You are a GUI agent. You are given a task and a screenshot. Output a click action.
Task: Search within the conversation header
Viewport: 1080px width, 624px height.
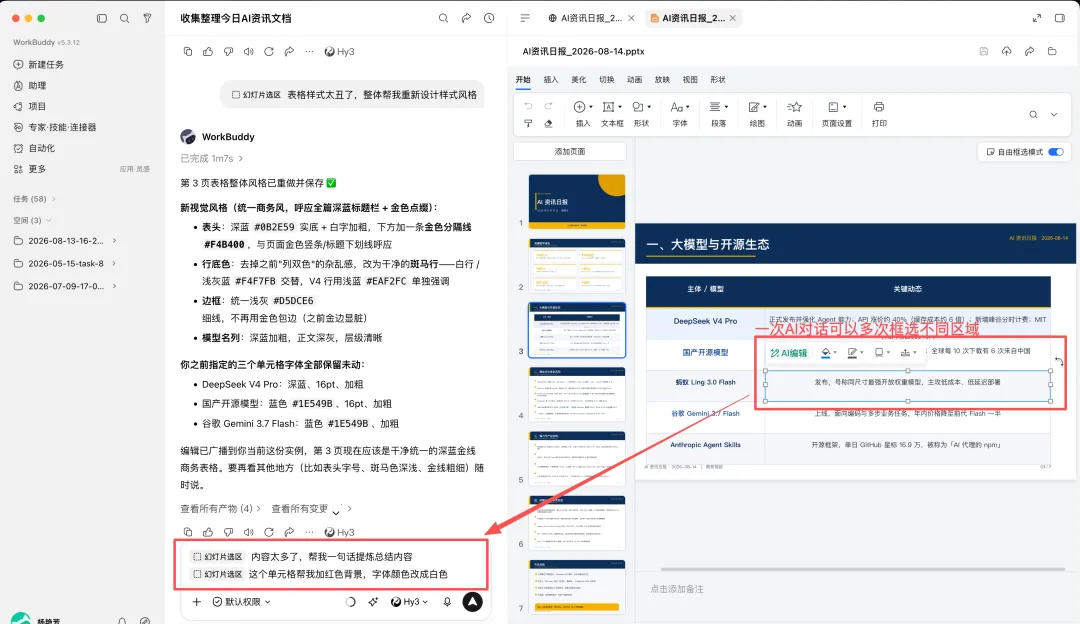point(444,19)
